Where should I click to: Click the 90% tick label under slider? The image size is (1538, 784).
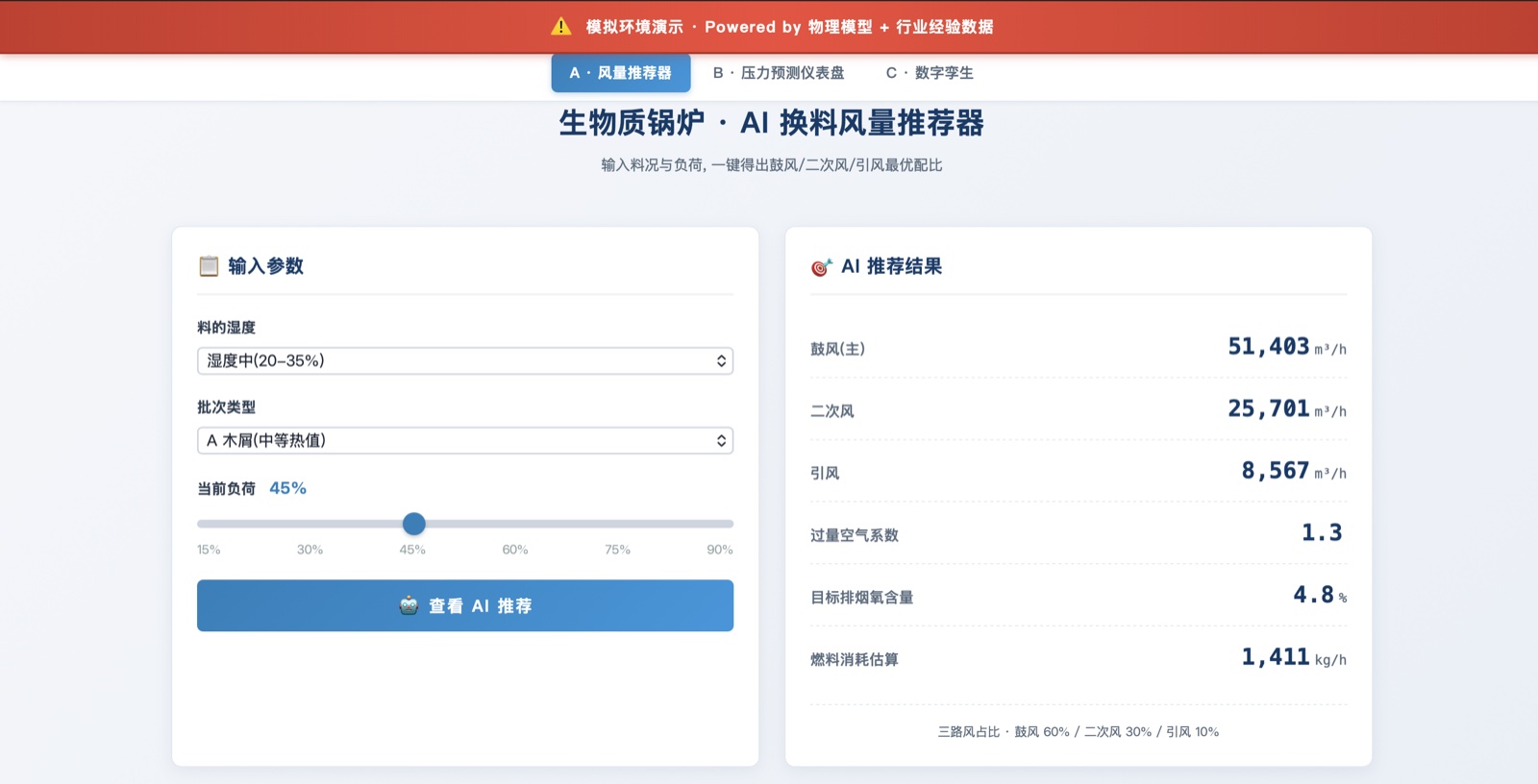pyautogui.click(x=720, y=550)
